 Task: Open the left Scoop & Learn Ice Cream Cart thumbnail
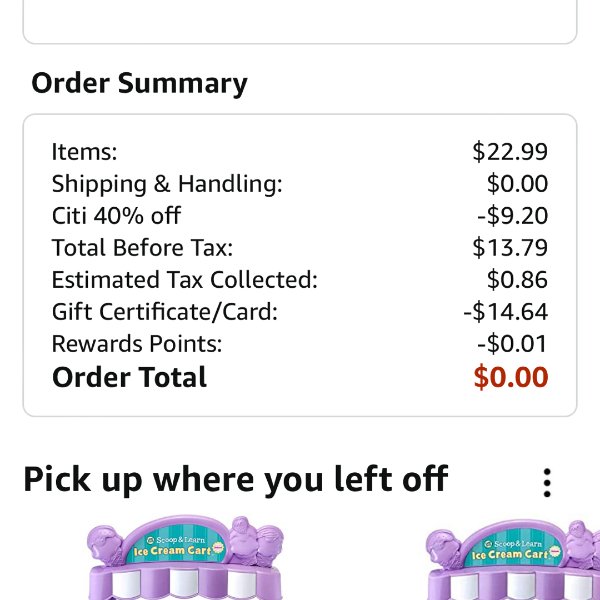click(186, 557)
